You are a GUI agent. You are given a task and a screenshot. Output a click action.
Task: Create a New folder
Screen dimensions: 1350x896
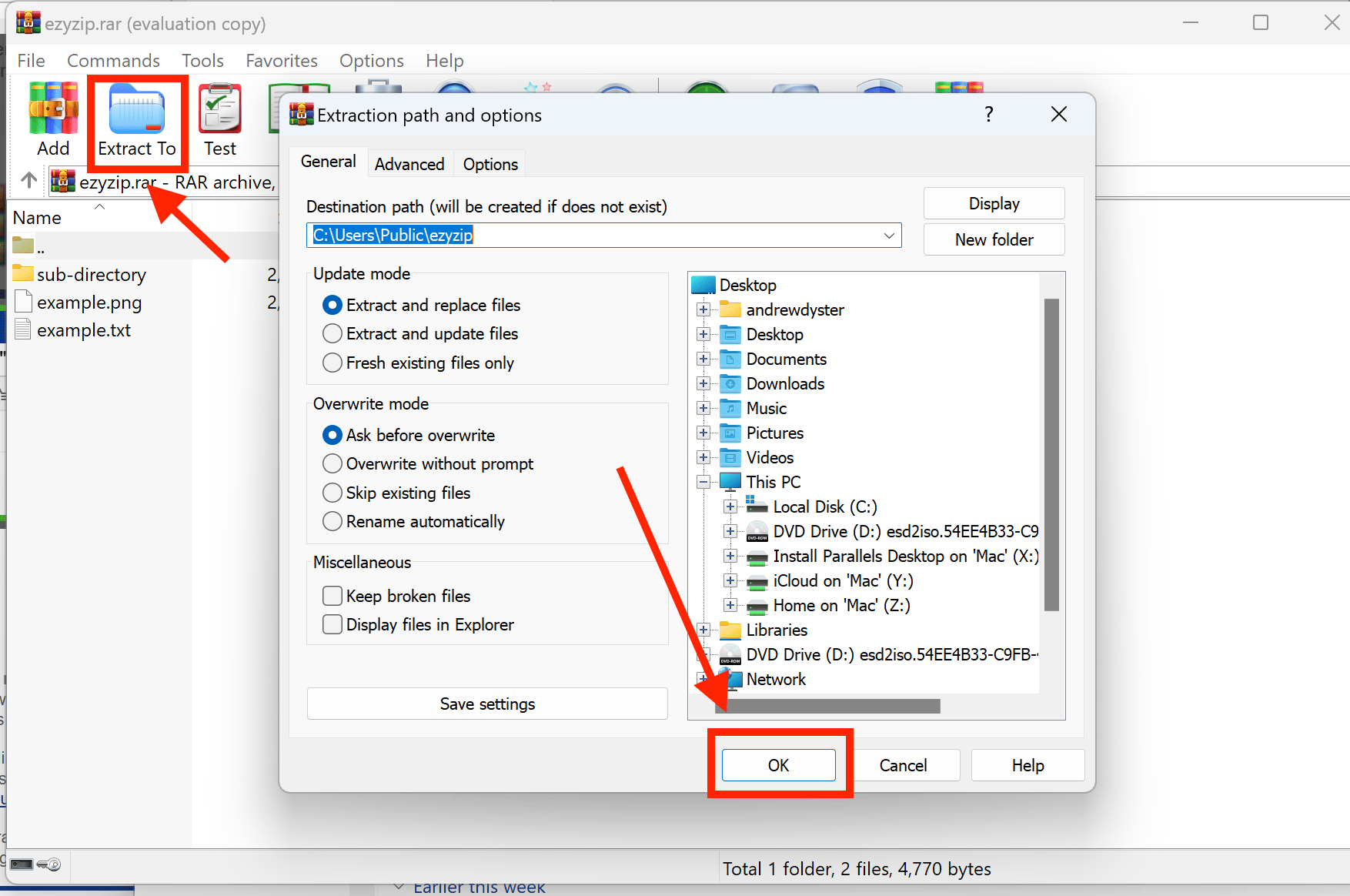click(x=993, y=239)
